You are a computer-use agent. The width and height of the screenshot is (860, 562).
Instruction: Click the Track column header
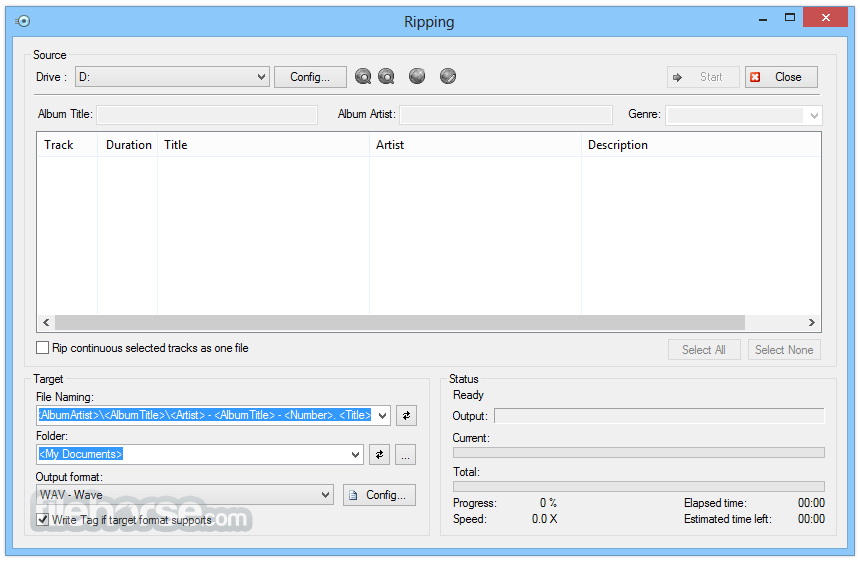[x=67, y=145]
